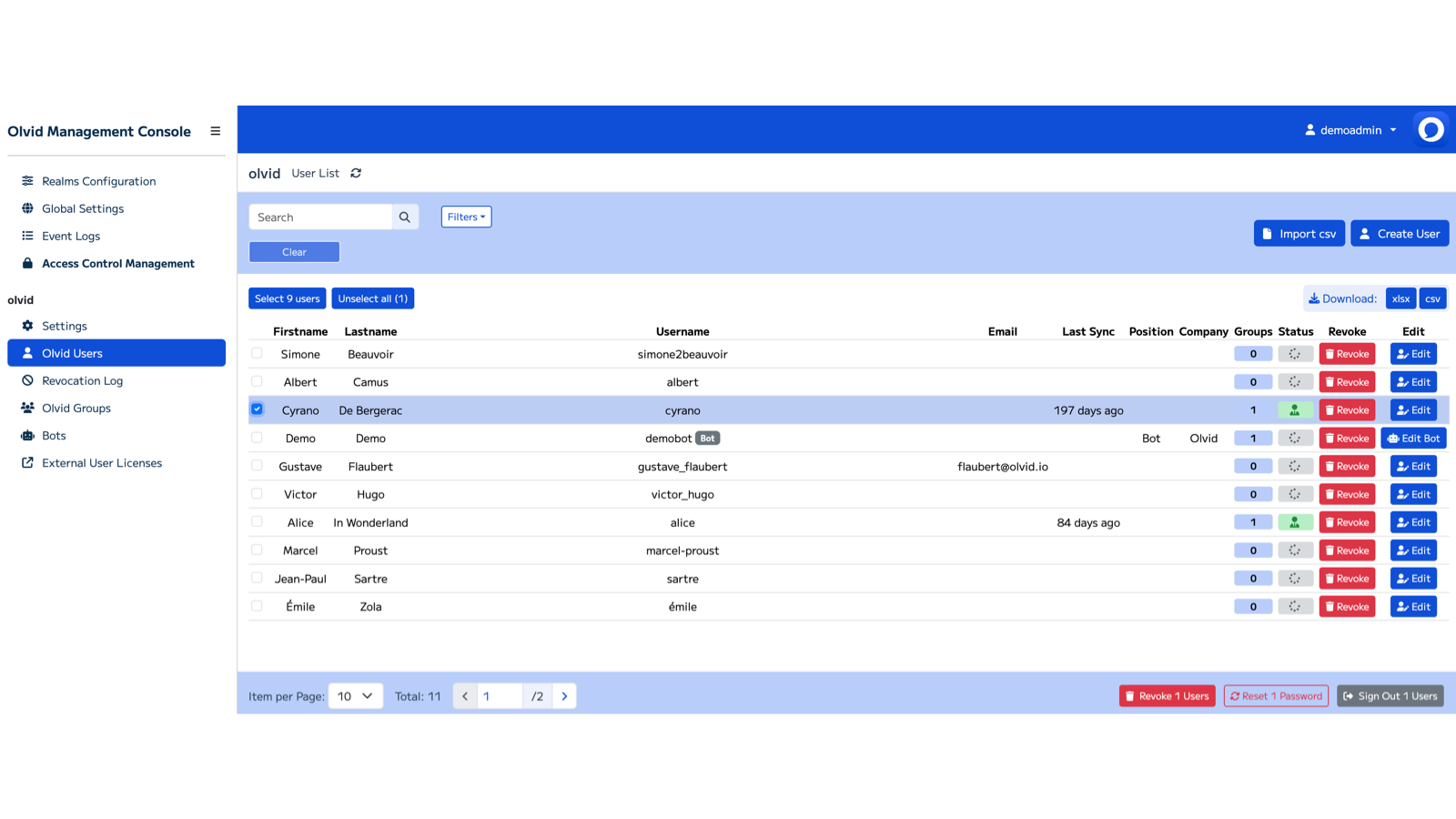The image size is (1456, 819).
Task: Click status icon for Gustave Flaubert row
Action: tap(1295, 467)
